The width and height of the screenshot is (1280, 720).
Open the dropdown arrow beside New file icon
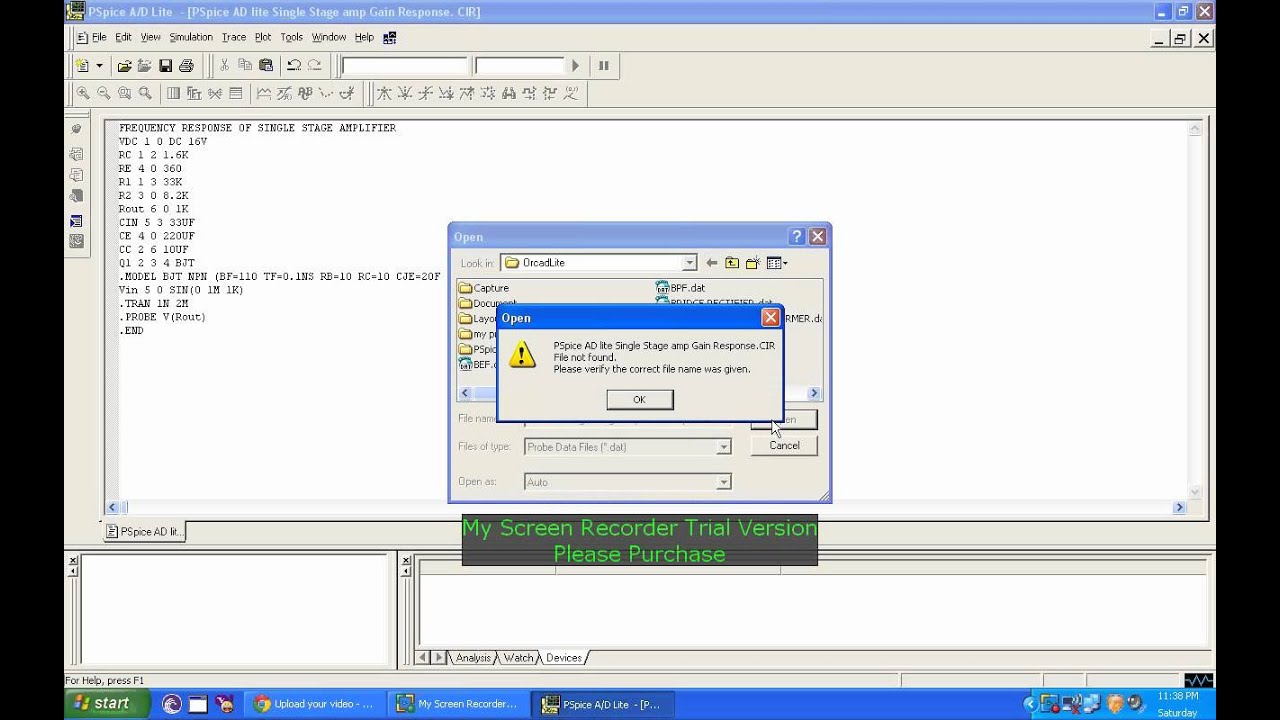(x=99, y=66)
